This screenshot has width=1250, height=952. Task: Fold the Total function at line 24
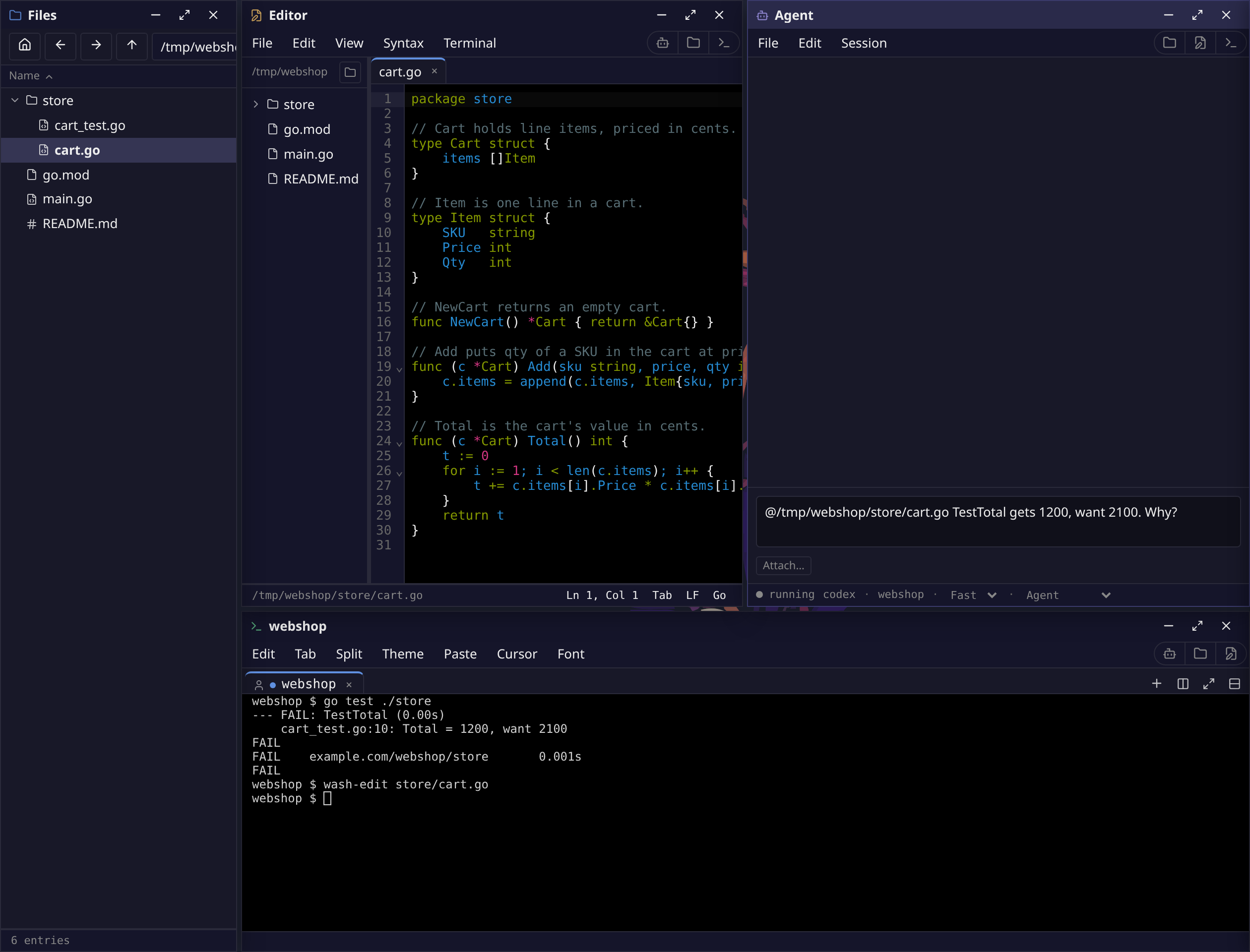point(399,444)
